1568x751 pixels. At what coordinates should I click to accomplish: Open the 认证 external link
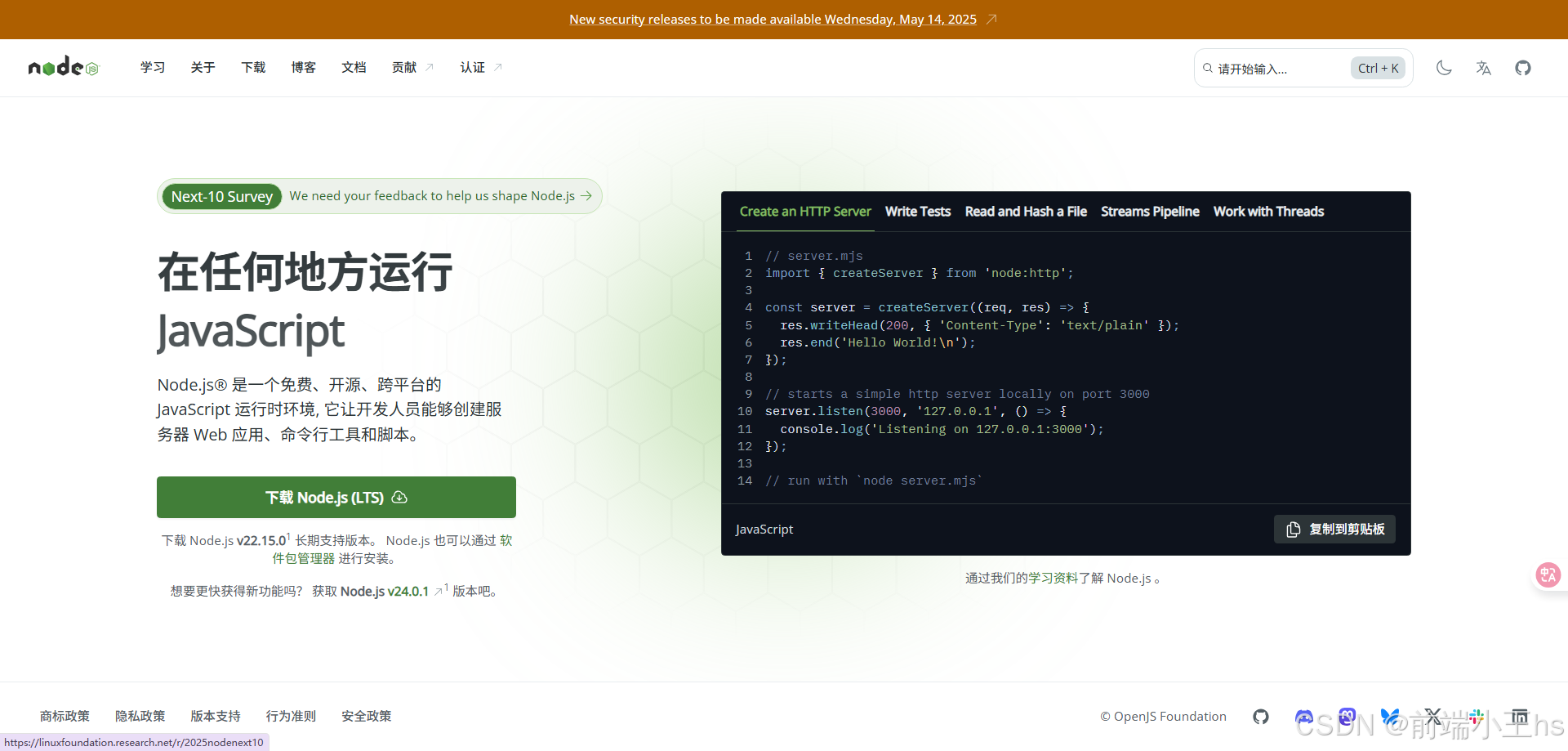pyautogui.click(x=481, y=67)
